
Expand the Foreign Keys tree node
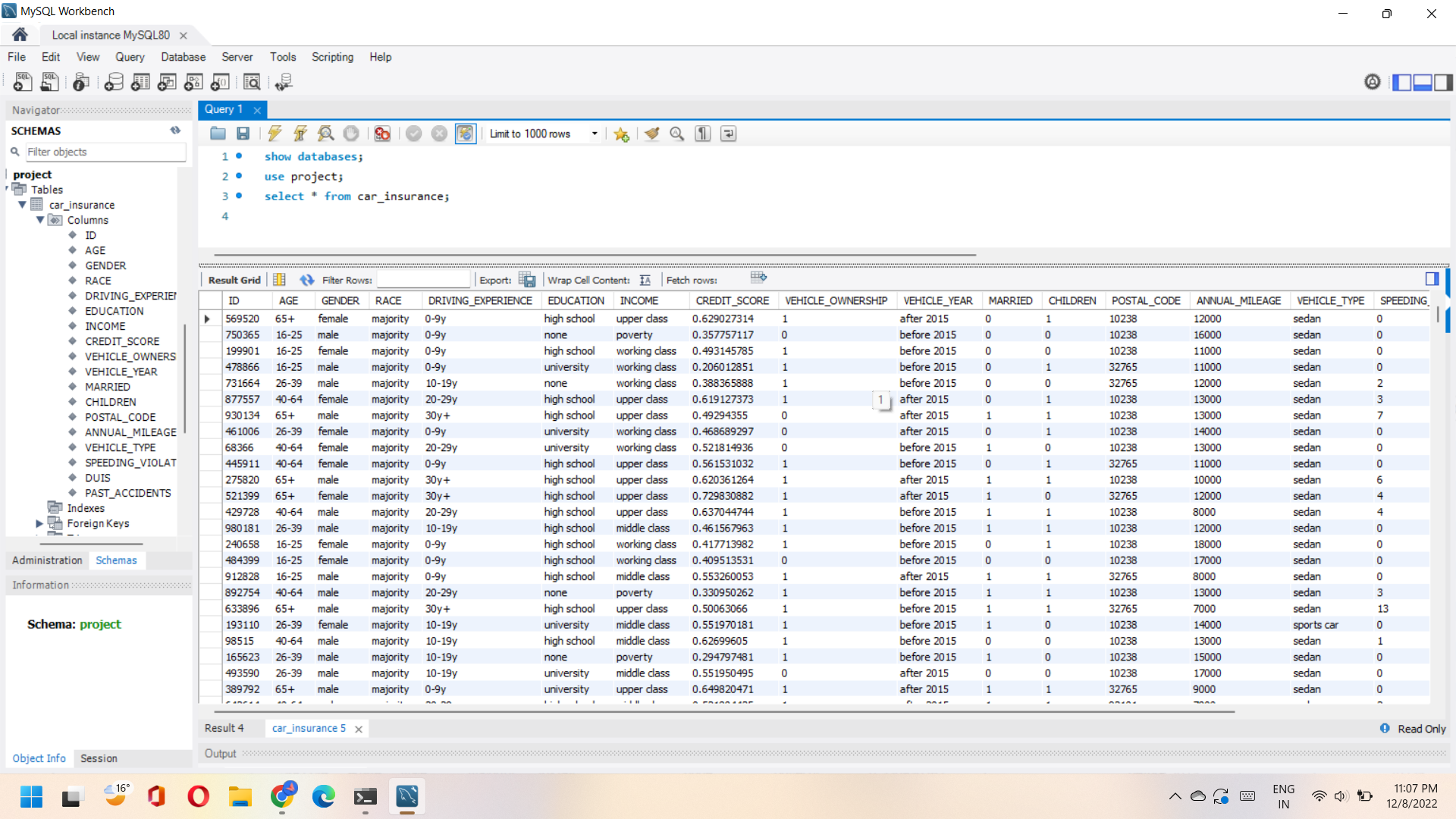(39, 523)
